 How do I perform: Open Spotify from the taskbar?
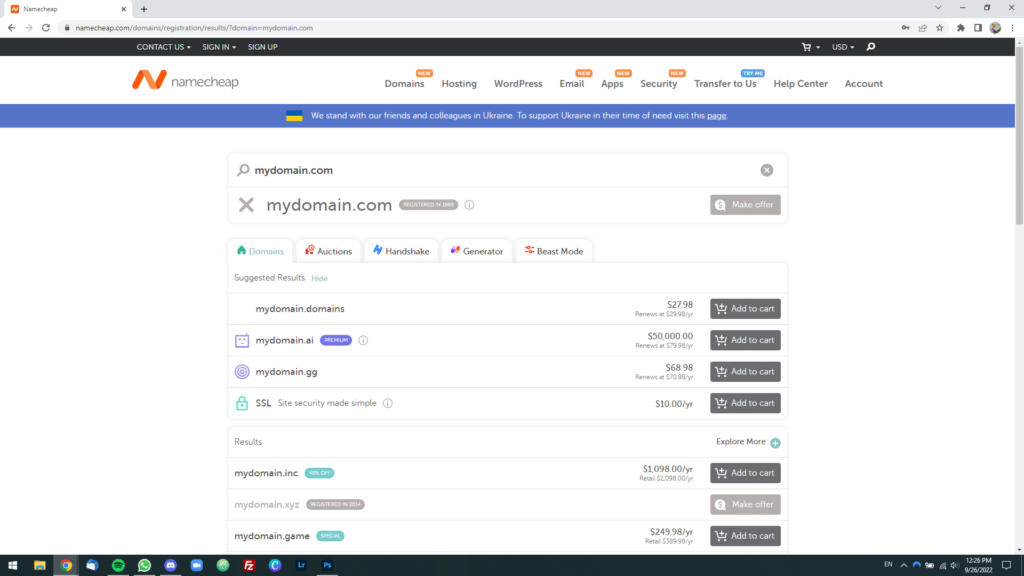[118, 566]
